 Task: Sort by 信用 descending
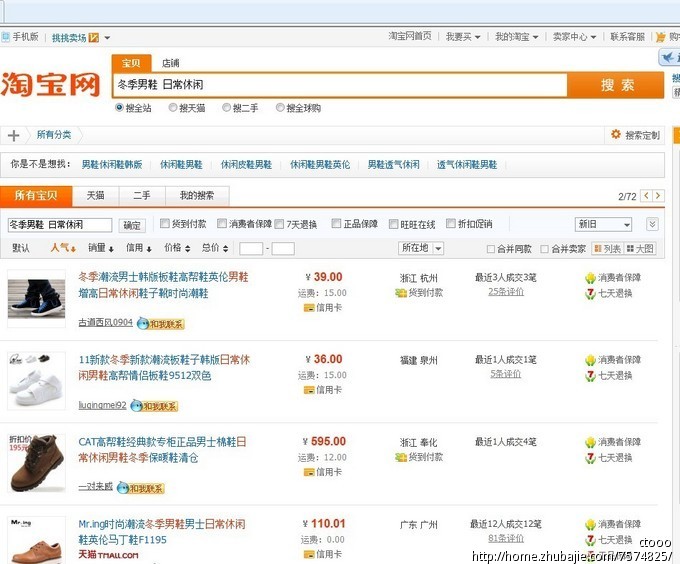point(139,248)
